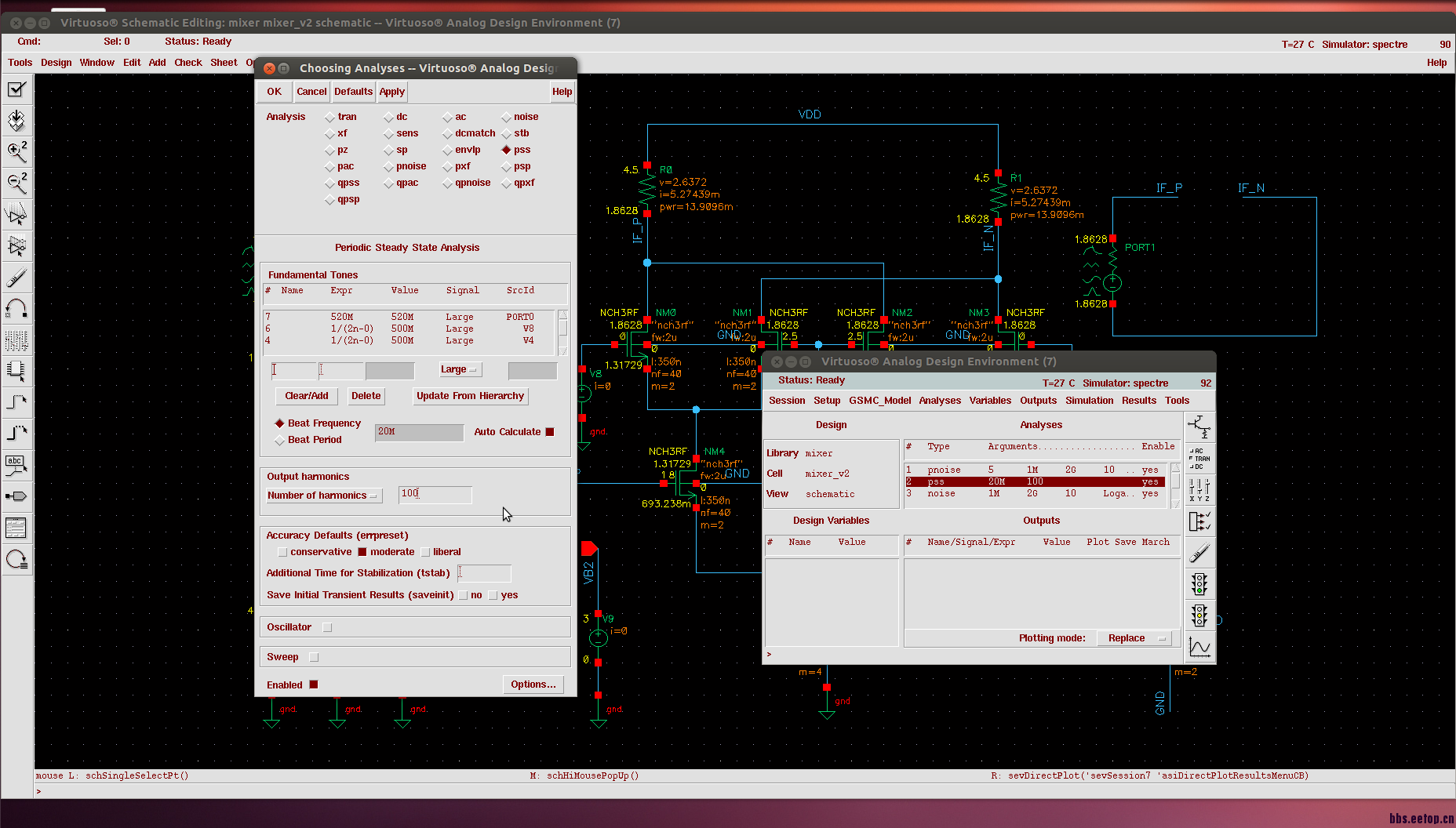
Task: Select the tran analysis radio button
Action: pyautogui.click(x=330, y=118)
